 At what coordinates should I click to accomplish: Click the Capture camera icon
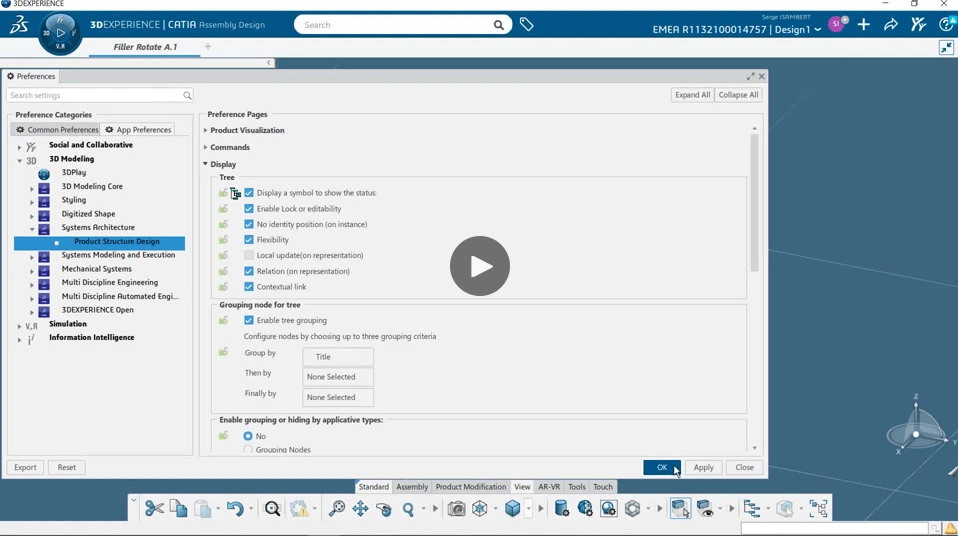(456, 508)
